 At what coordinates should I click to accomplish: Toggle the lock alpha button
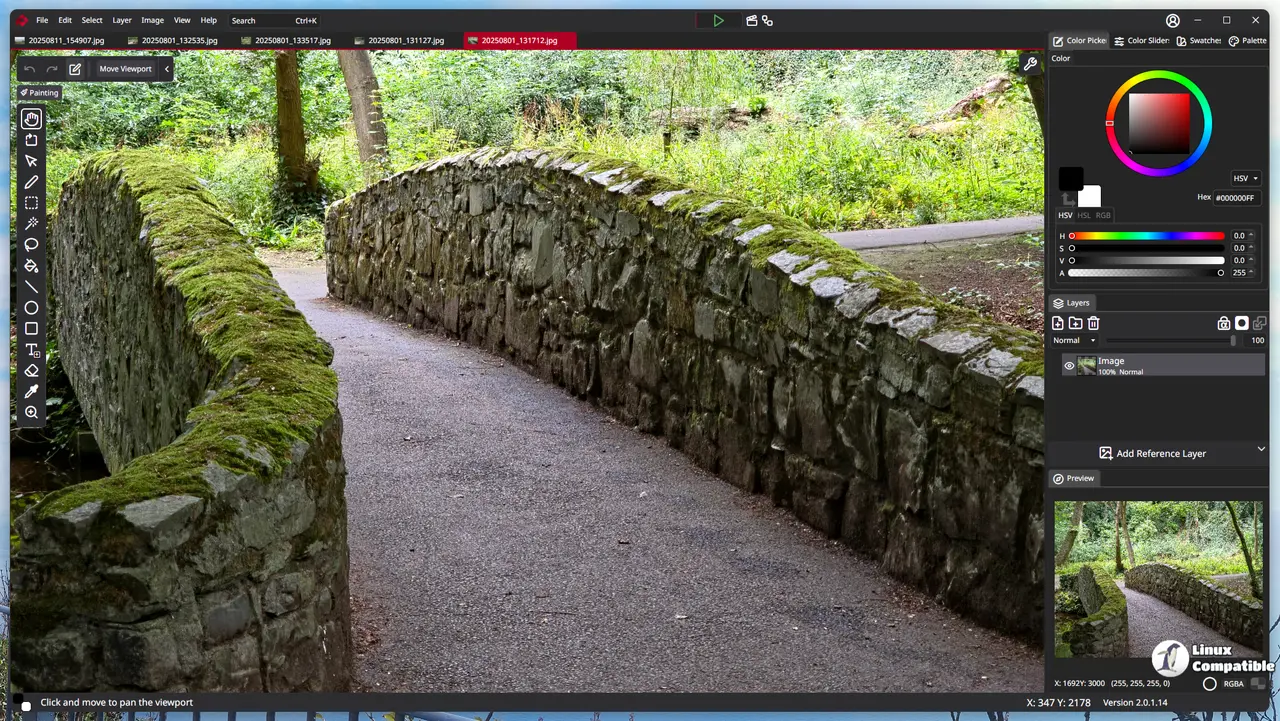coord(1223,323)
